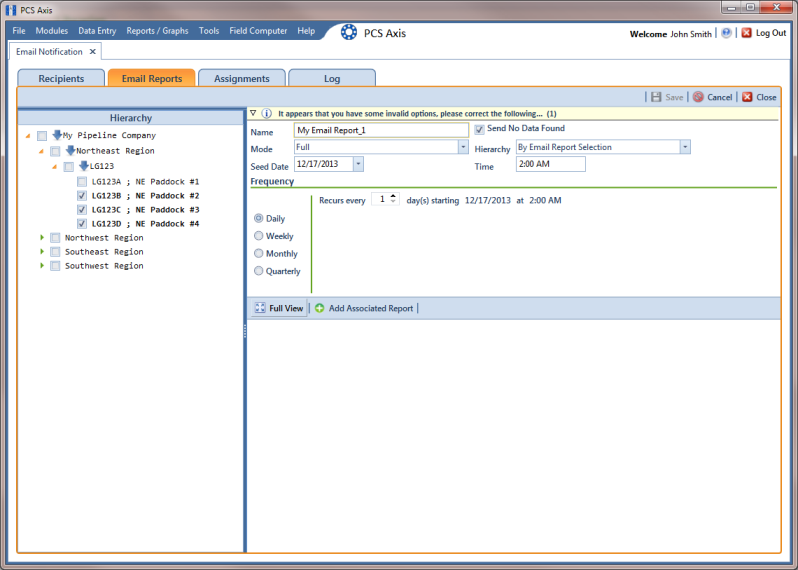
Task: Click the Full View button label
Action: [286, 308]
